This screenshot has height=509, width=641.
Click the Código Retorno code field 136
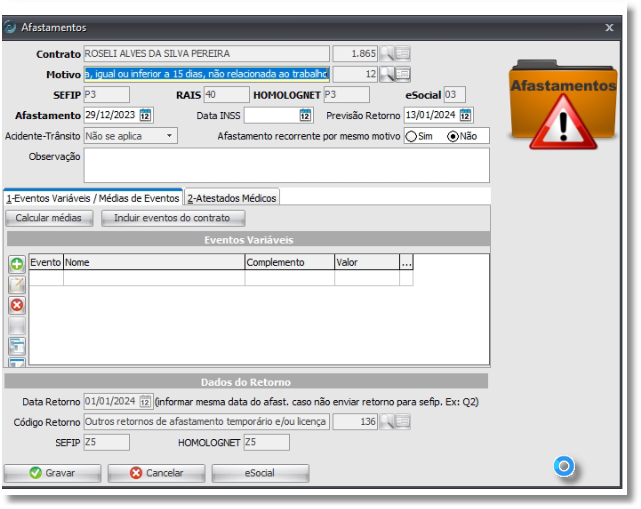click(x=355, y=422)
